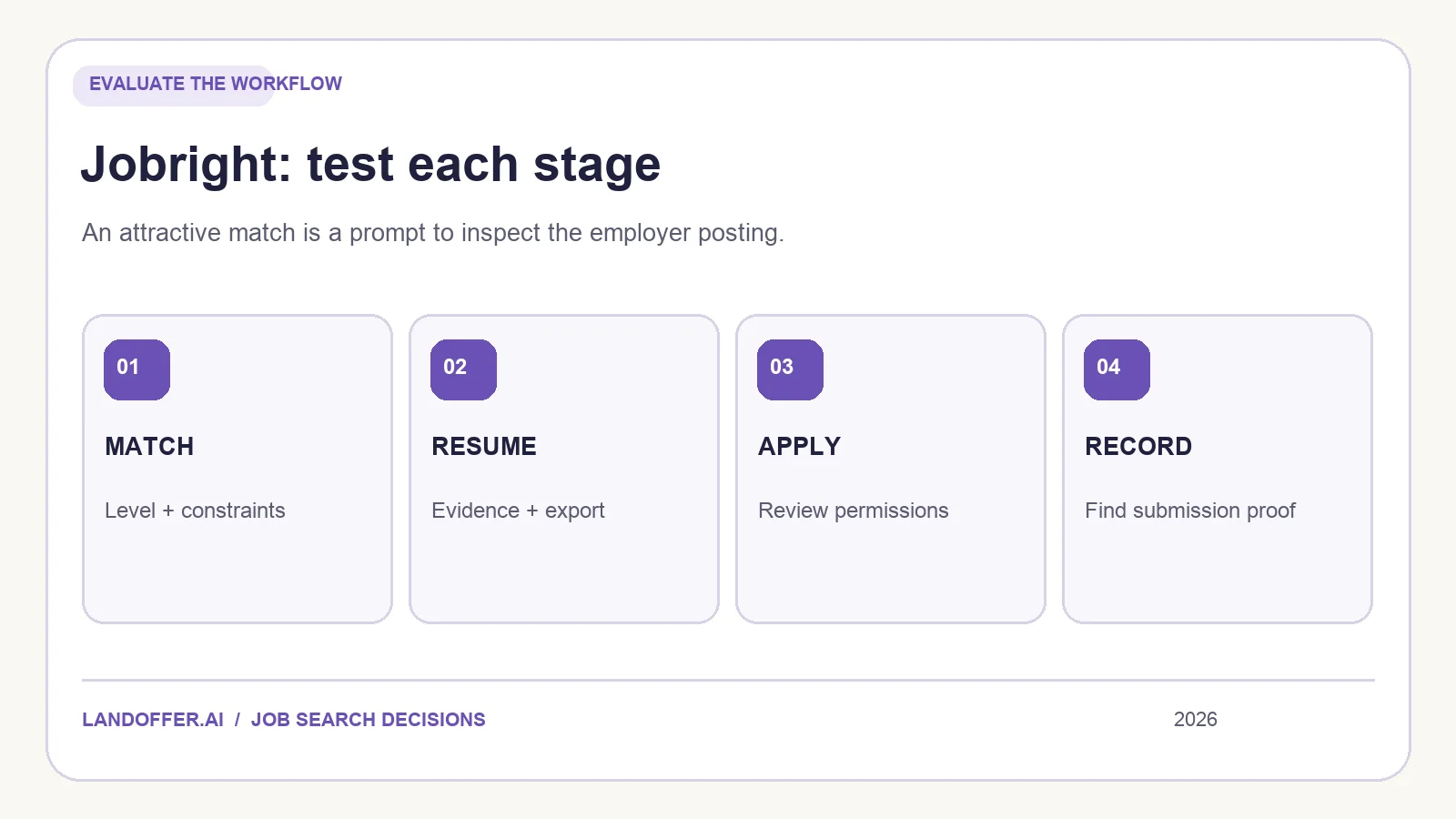Click the "Jobright: test each stage" heading
This screenshot has height=819, width=1456.
[x=370, y=165]
